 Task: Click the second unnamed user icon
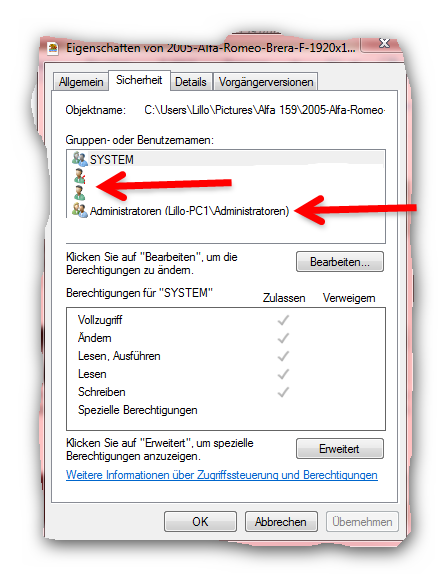79,193
